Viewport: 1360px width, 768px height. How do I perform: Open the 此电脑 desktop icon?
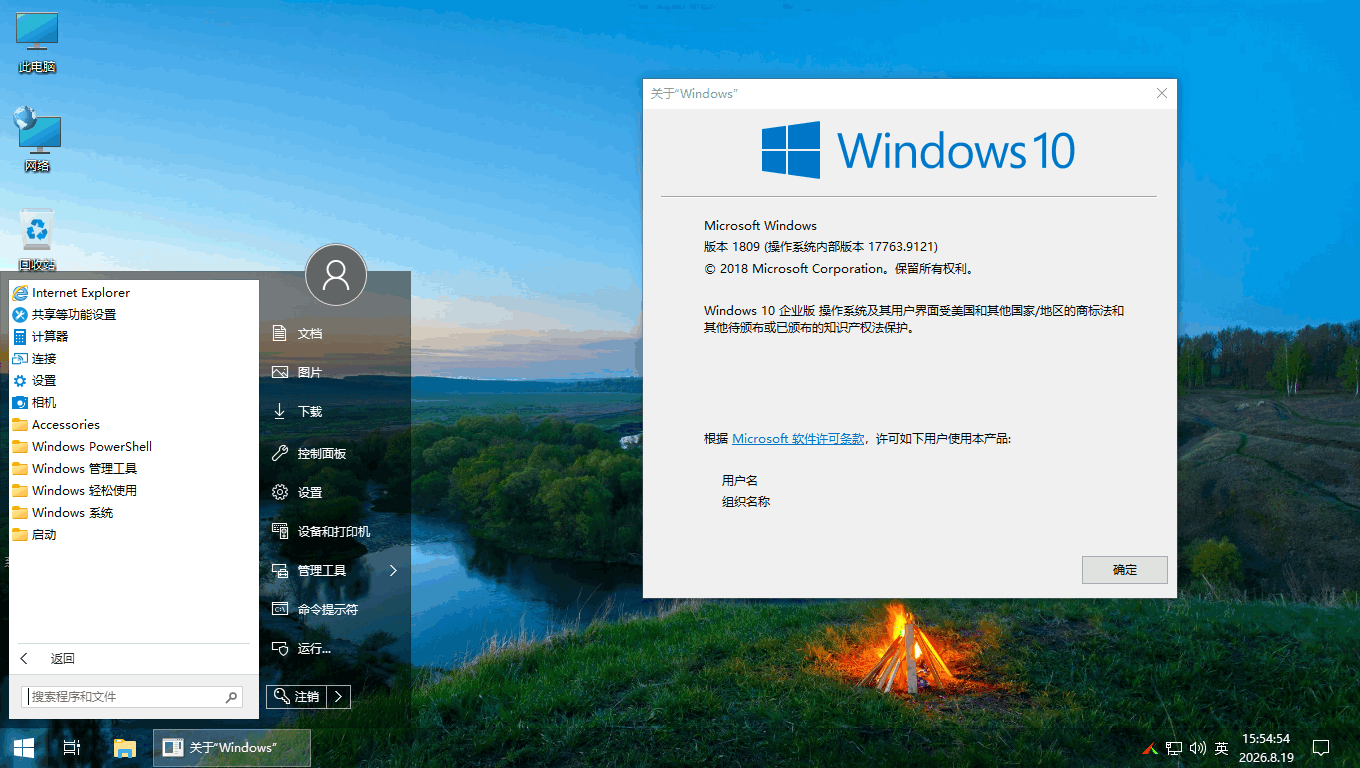pos(37,43)
